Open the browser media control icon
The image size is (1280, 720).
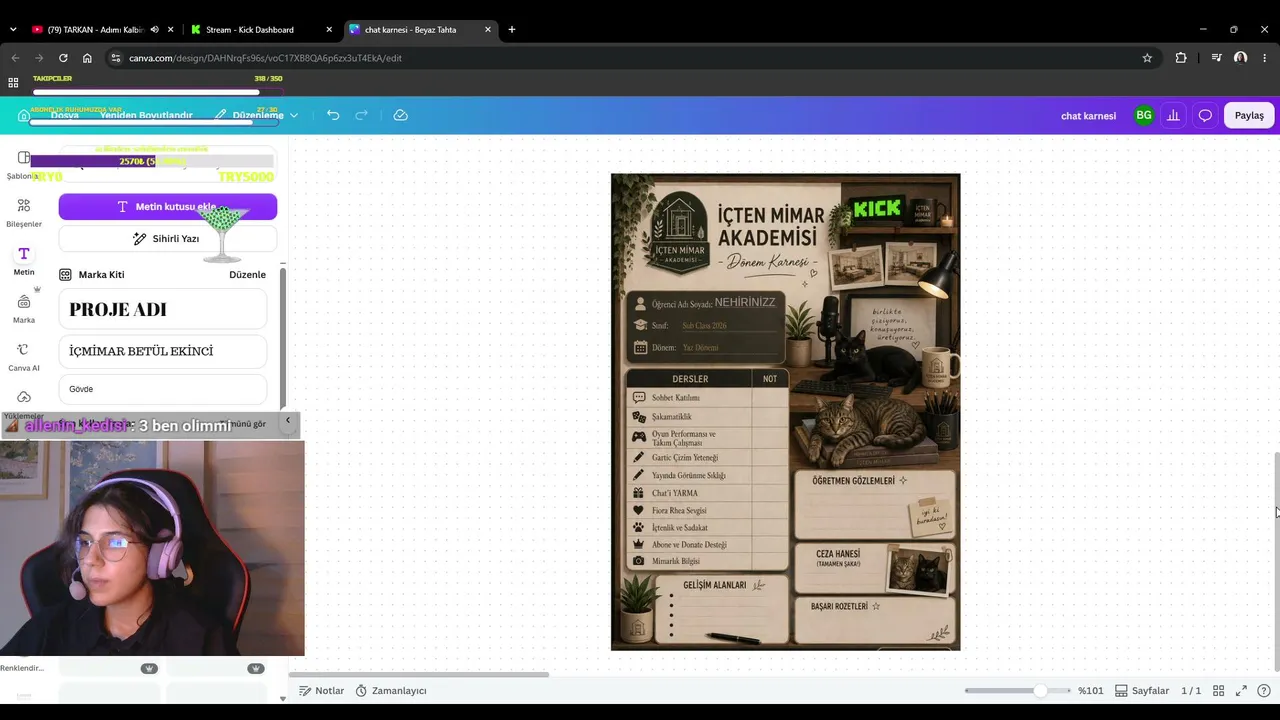[1216, 58]
